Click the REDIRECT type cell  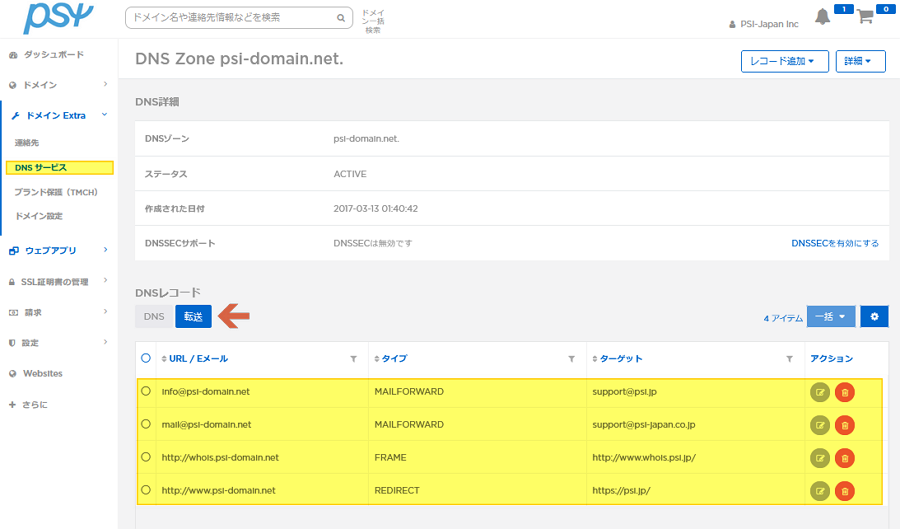pos(397,491)
